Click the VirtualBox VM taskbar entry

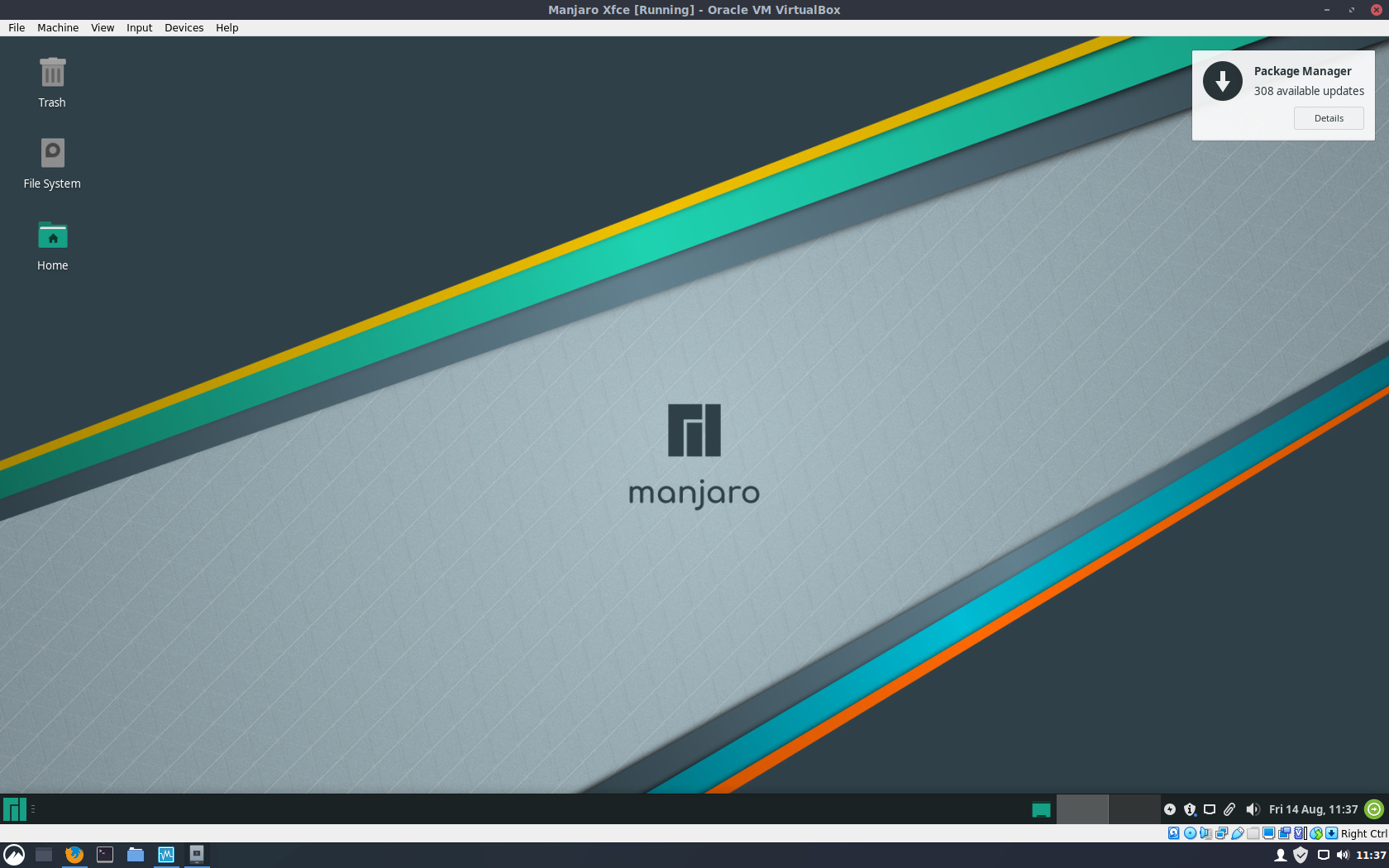tap(197, 855)
